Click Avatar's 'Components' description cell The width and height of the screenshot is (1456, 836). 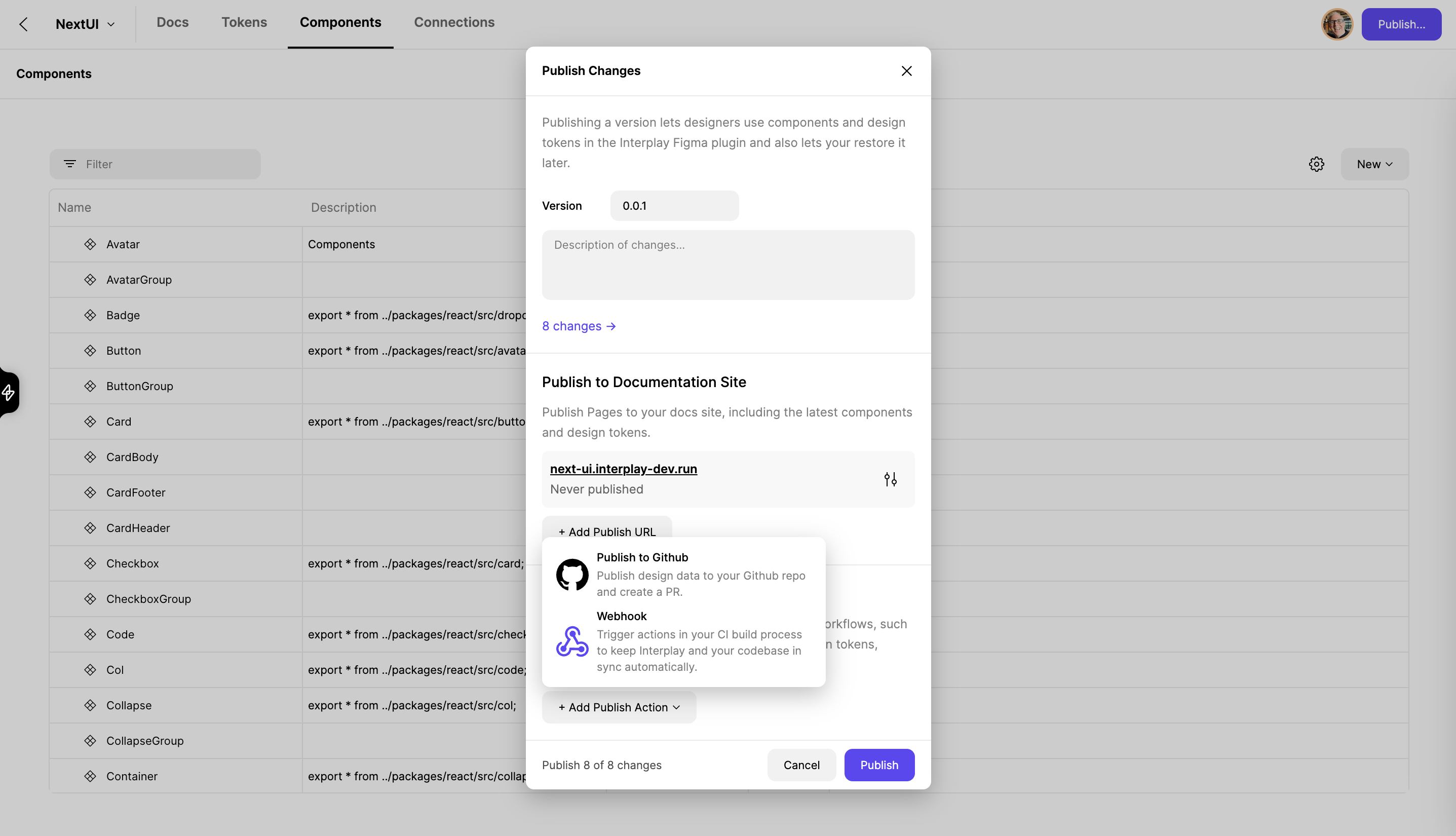pyautogui.click(x=341, y=244)
